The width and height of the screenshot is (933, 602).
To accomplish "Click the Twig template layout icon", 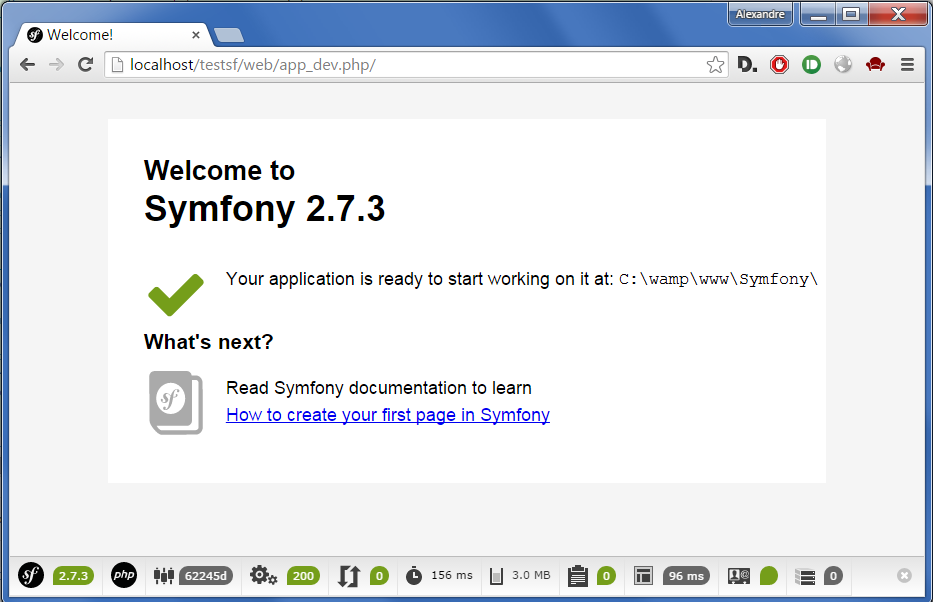I will (643, 576).
